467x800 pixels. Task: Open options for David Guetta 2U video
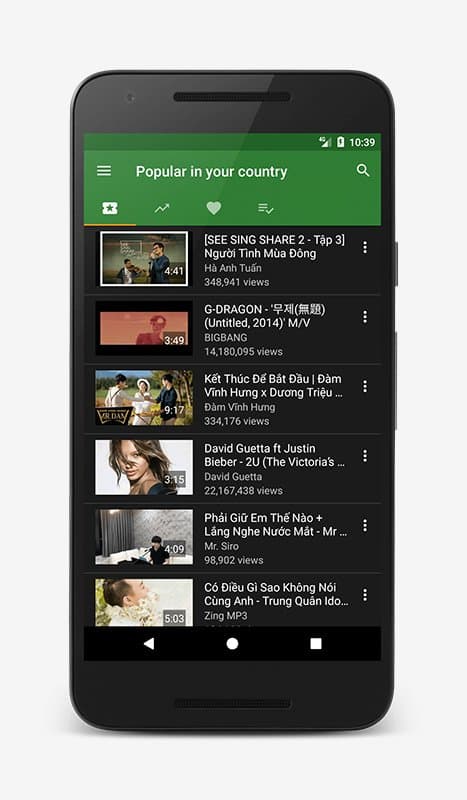(x=365, y=456)
